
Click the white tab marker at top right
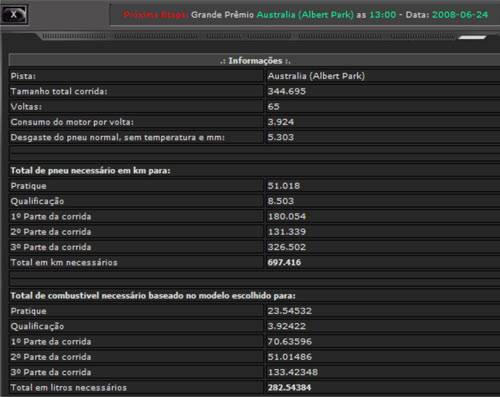click(x=472, y=37)
